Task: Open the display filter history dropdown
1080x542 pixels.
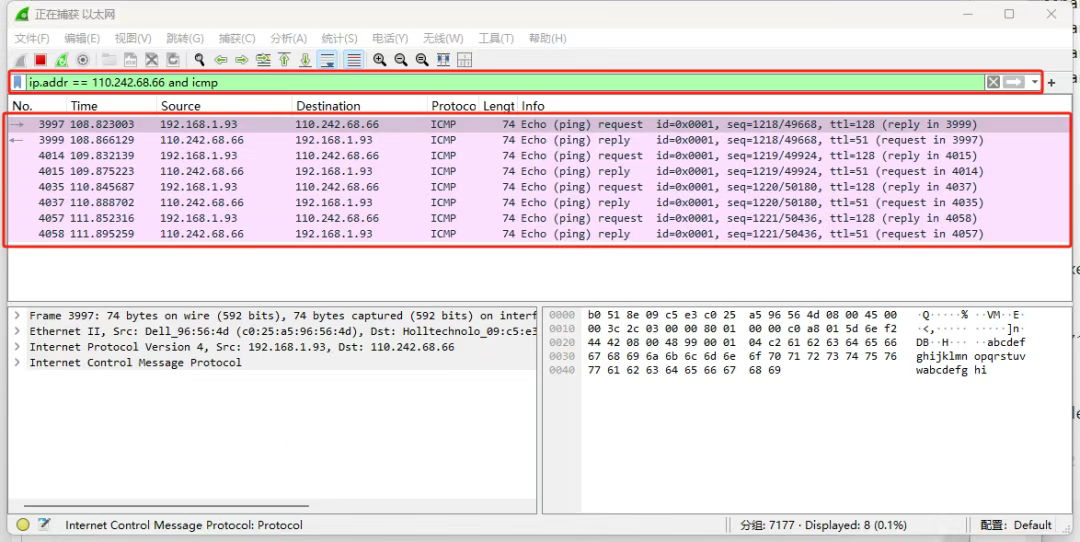Action: pyautogui.click(x=1035, y=82)
